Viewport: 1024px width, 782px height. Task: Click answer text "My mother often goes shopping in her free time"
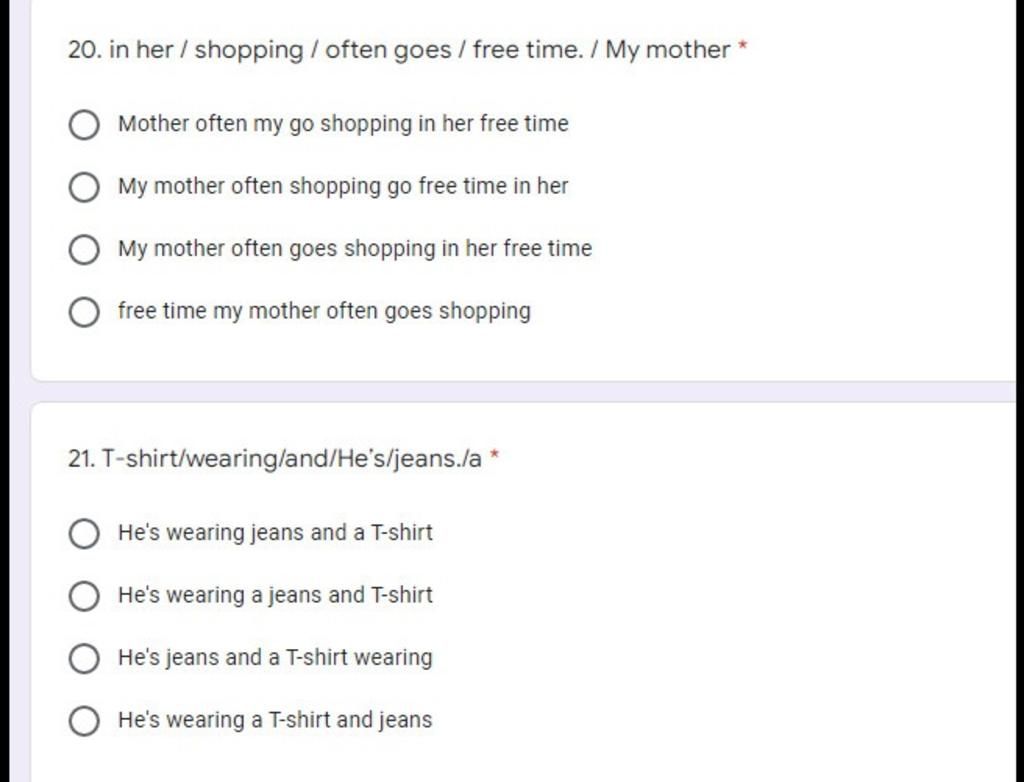(x=355, y=249)
